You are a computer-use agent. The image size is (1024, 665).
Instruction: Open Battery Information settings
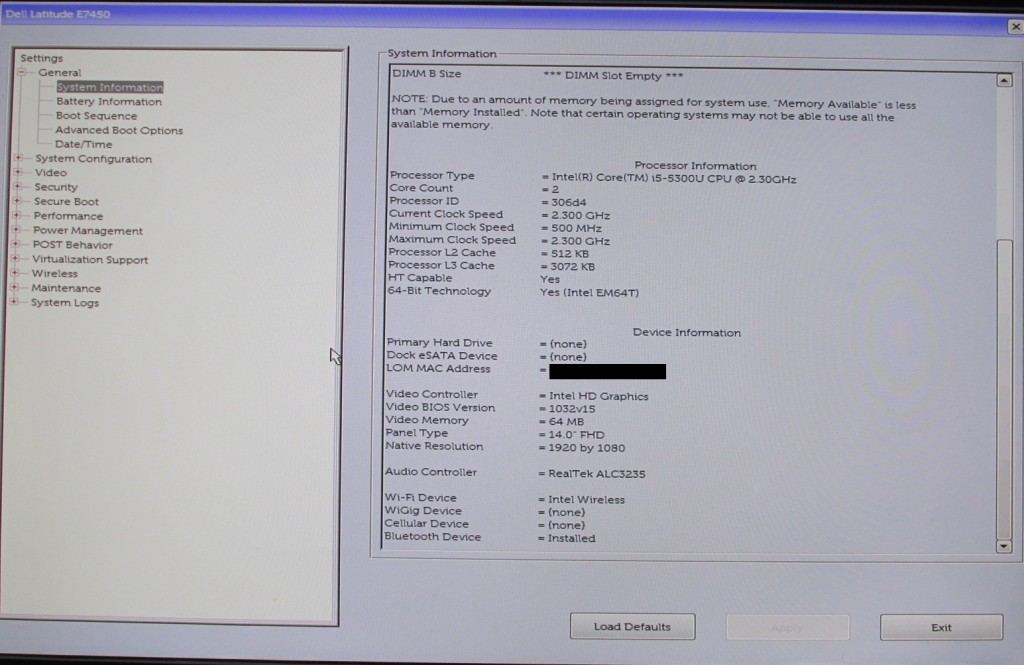click(x=109, y=101)
